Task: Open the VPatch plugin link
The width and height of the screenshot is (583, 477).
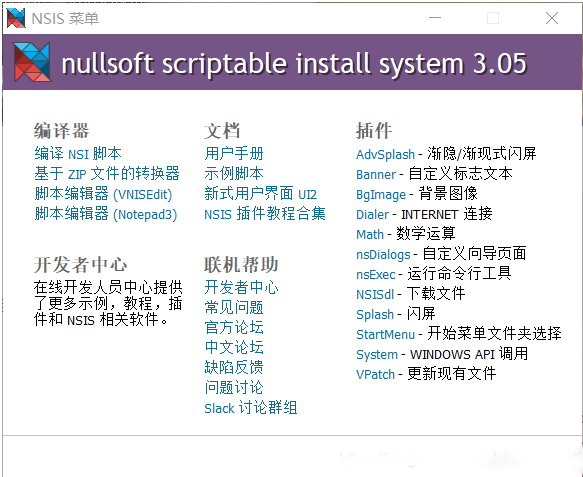Action: [x=375, y=374]
